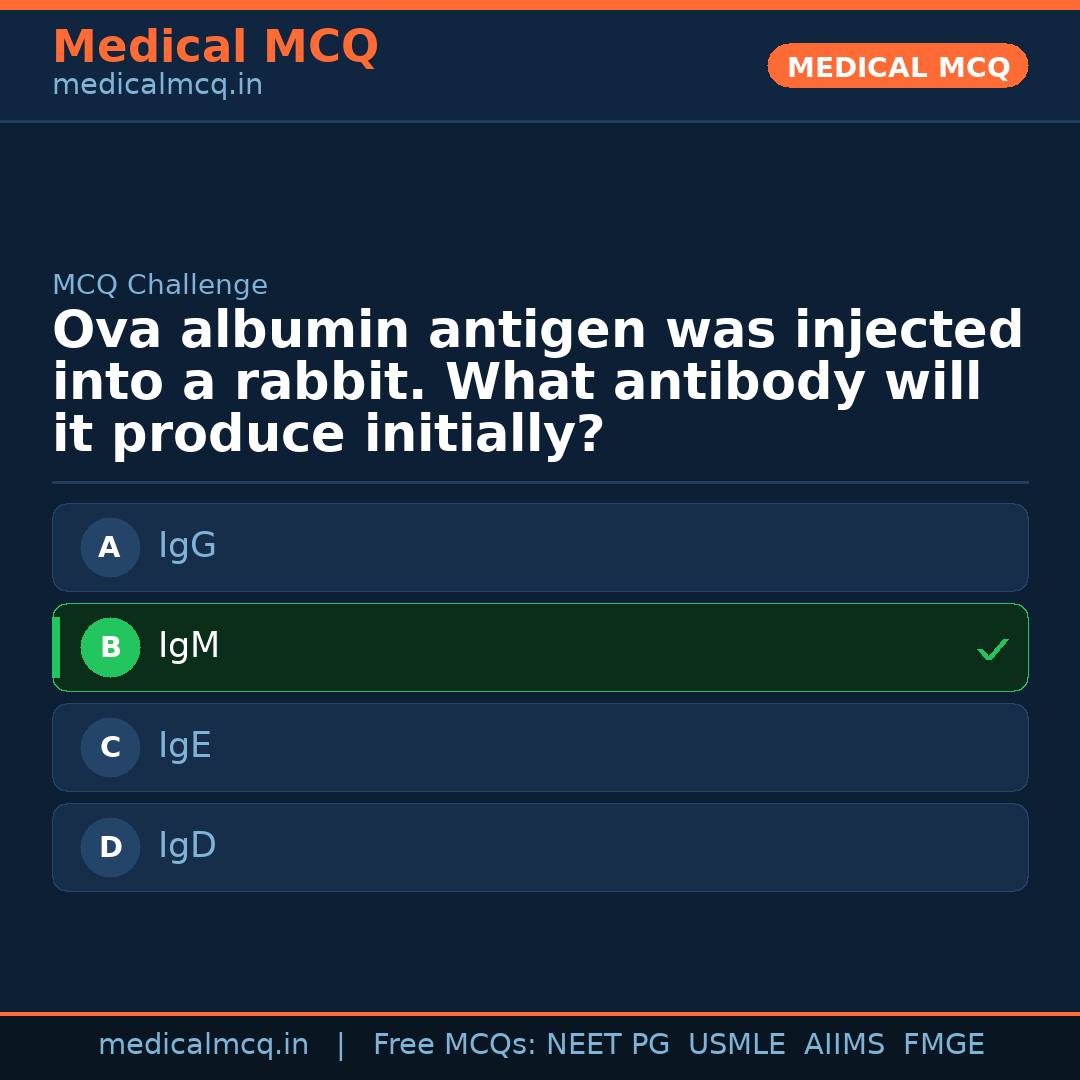Click the ova albumin question text
Screen dimensions: 1080x1080
coord(538,383)
